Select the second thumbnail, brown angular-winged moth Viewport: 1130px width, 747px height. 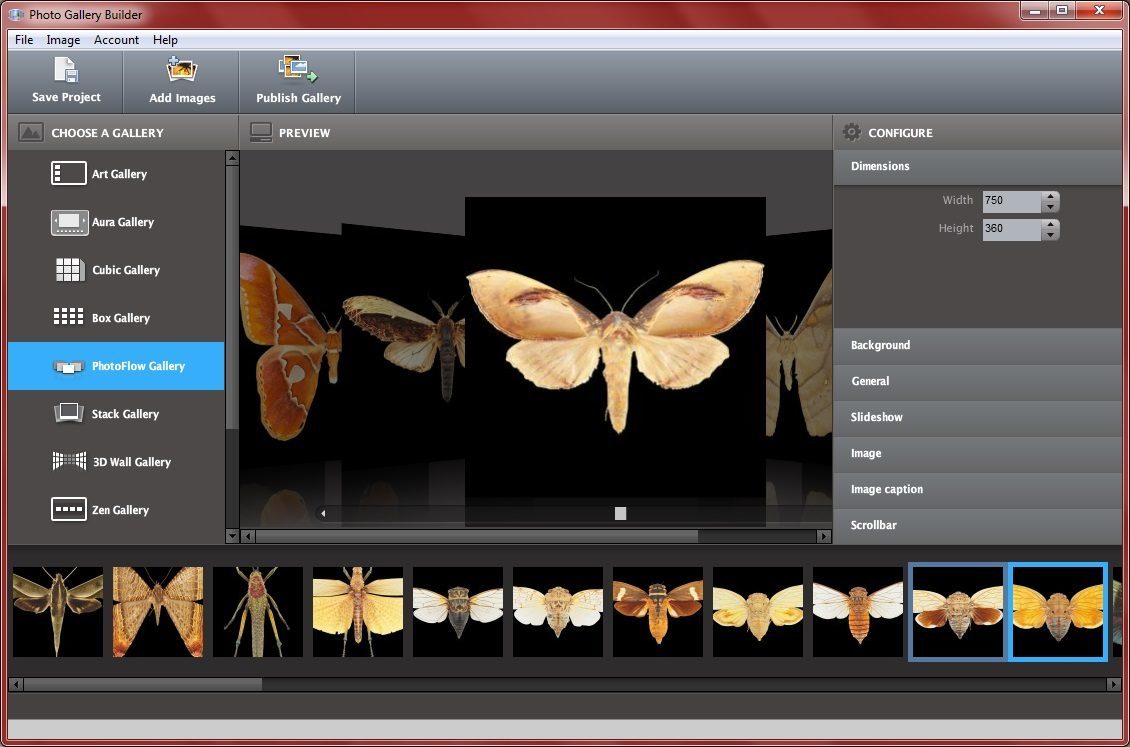(x=158, y=612)
